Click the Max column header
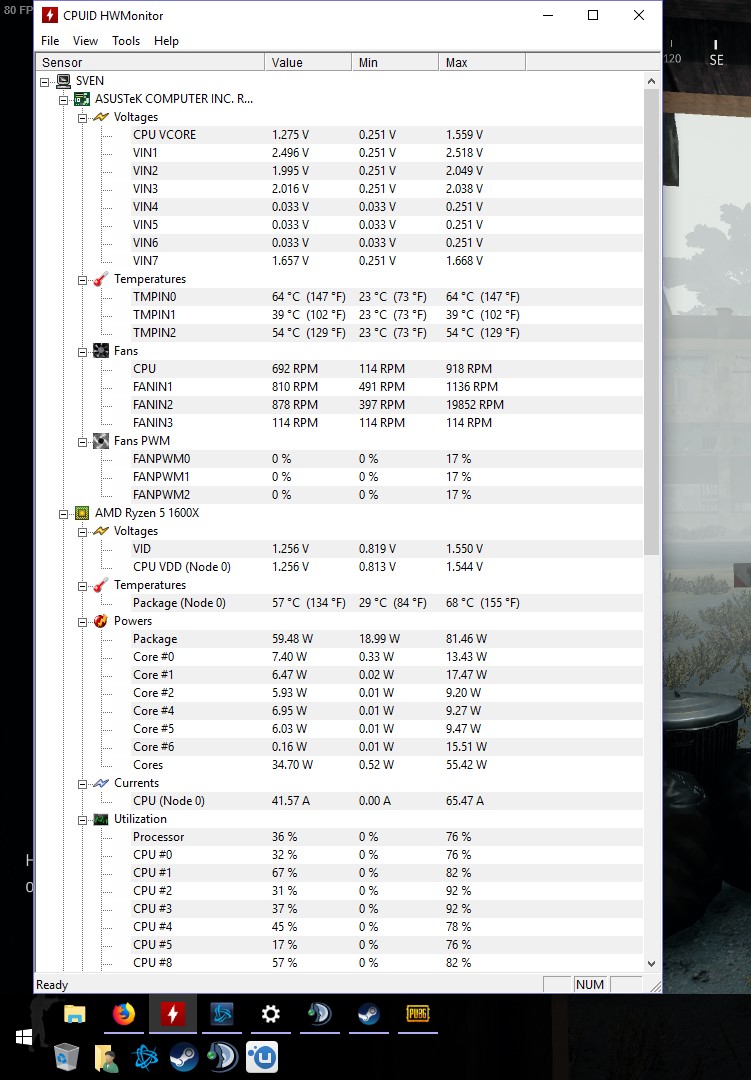This screenshot has height=1080, width=751. tap(482, 62)
